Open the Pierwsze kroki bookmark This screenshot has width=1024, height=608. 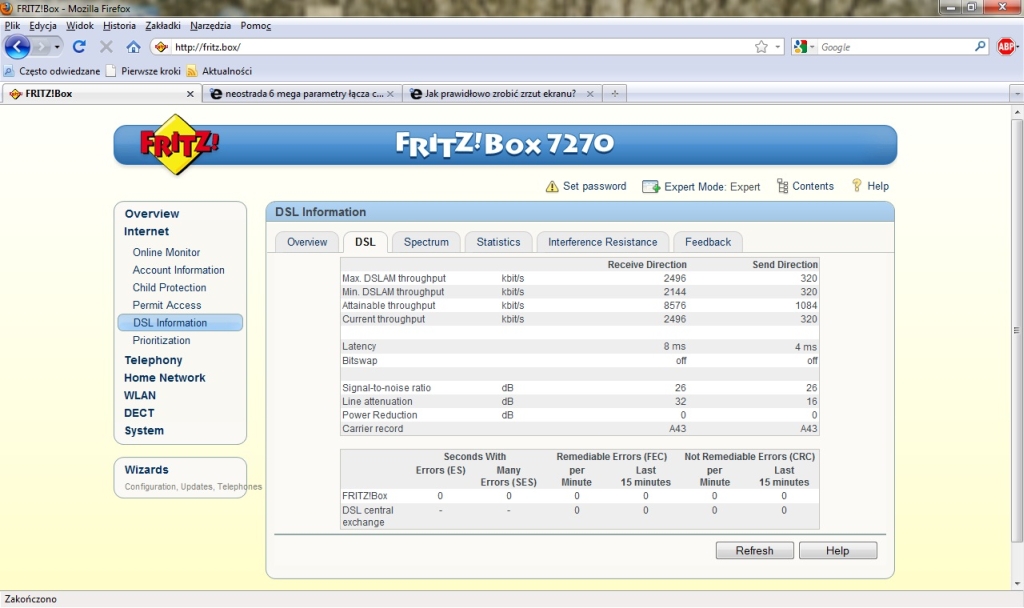pyautogui.click(x=143, y=71)
